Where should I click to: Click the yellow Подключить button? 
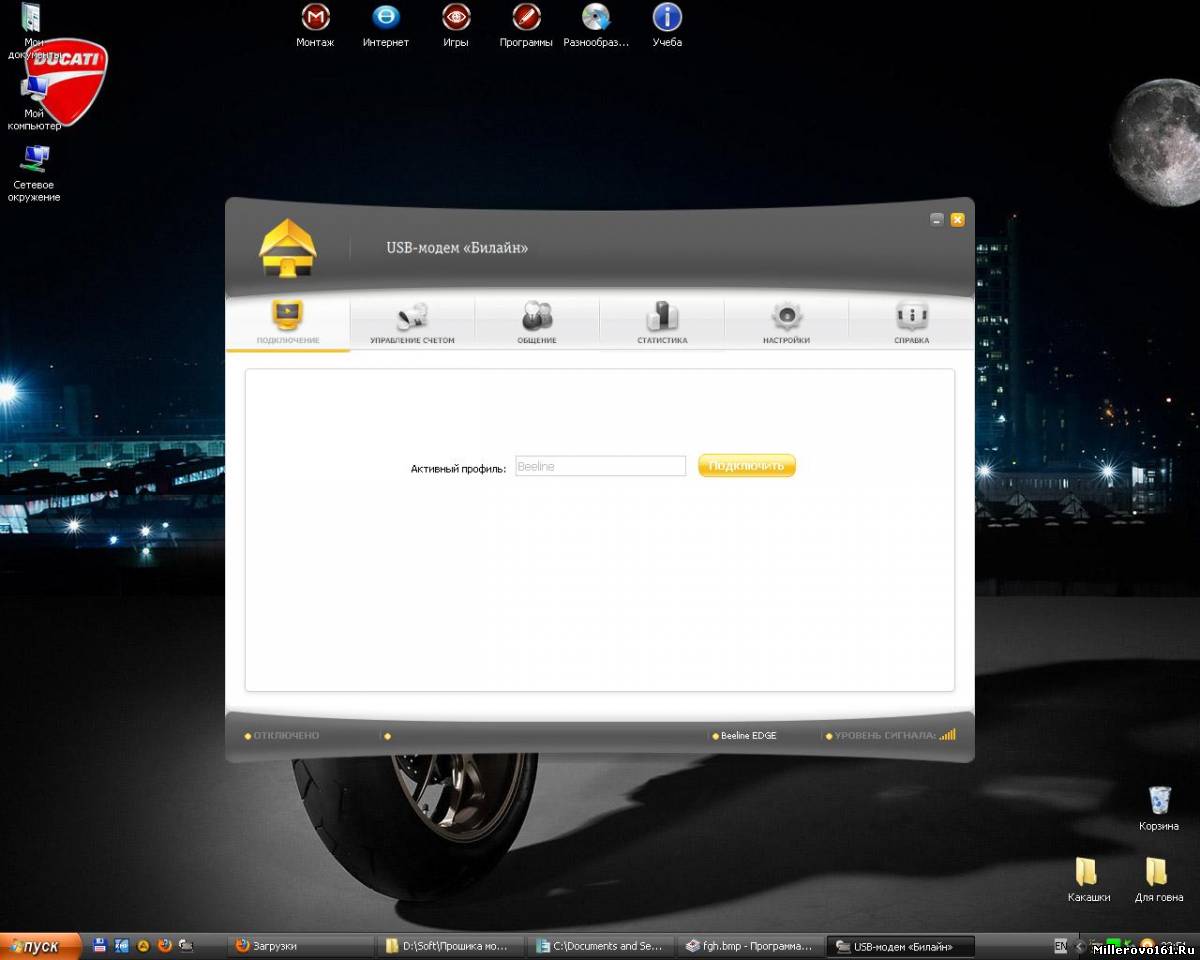747,466
